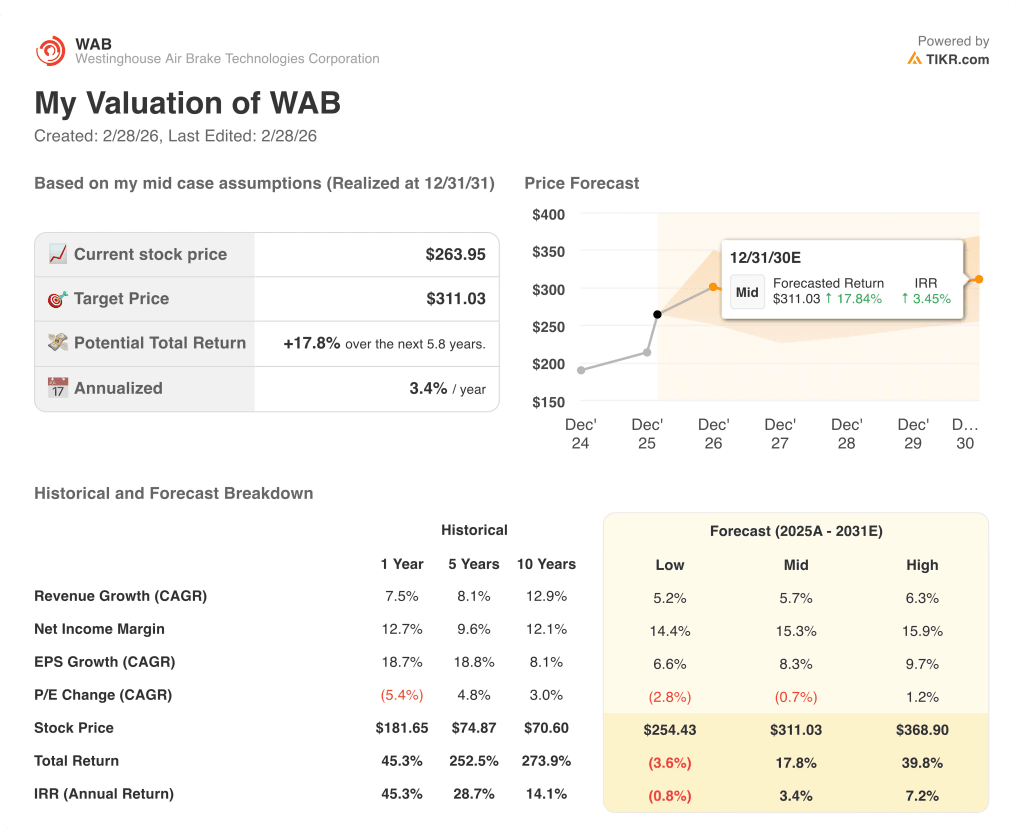Click the green arrow next to 17.84%

click(x=830, y=299)
